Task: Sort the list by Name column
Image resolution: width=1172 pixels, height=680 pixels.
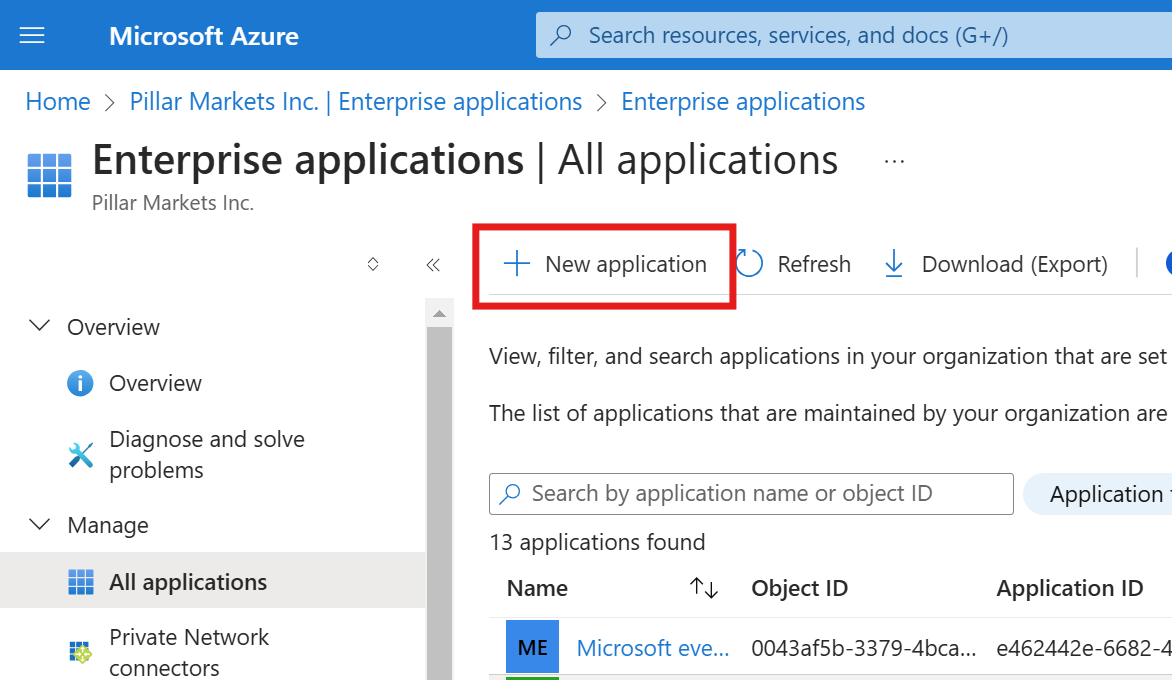Action: (x=703, y=588)
